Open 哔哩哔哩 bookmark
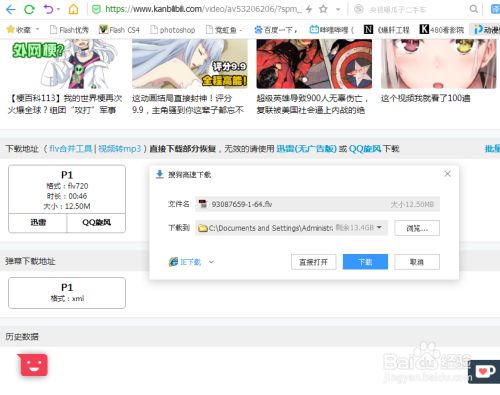The image size is (500, 395). click(x=332, y=30)
